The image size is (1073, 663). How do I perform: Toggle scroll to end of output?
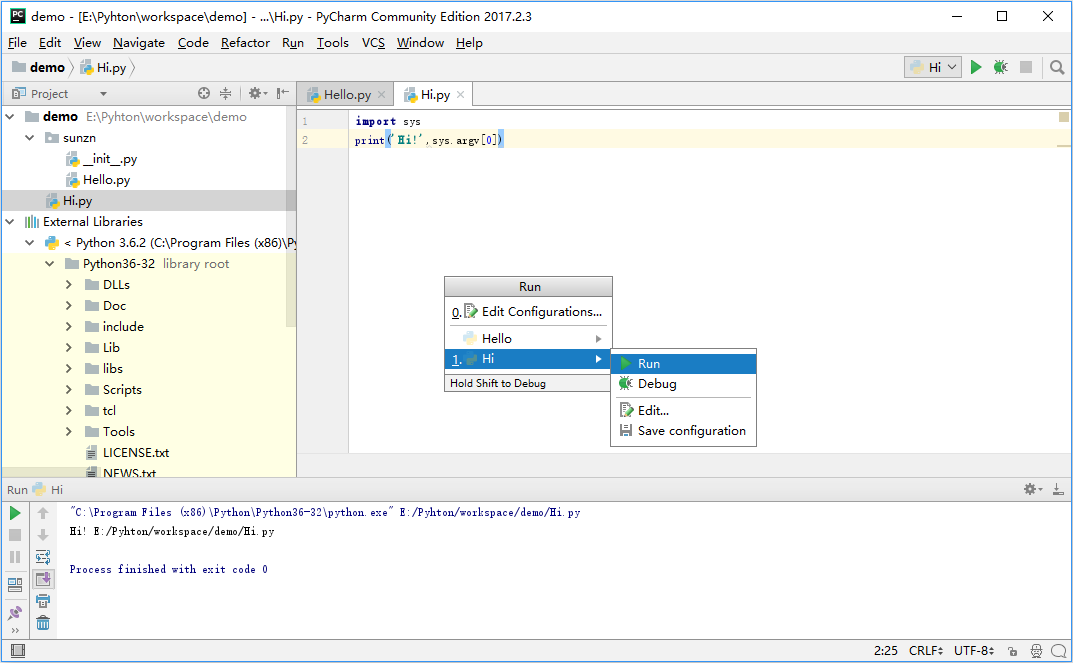point(43,579)
